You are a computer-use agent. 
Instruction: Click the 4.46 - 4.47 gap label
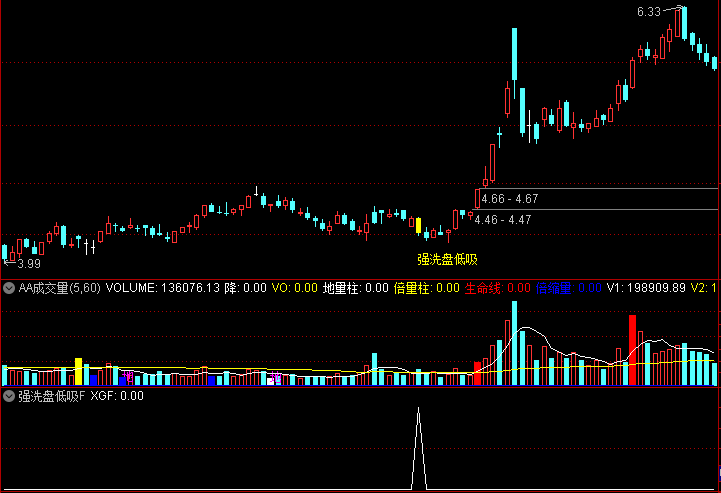pos(503,220)
